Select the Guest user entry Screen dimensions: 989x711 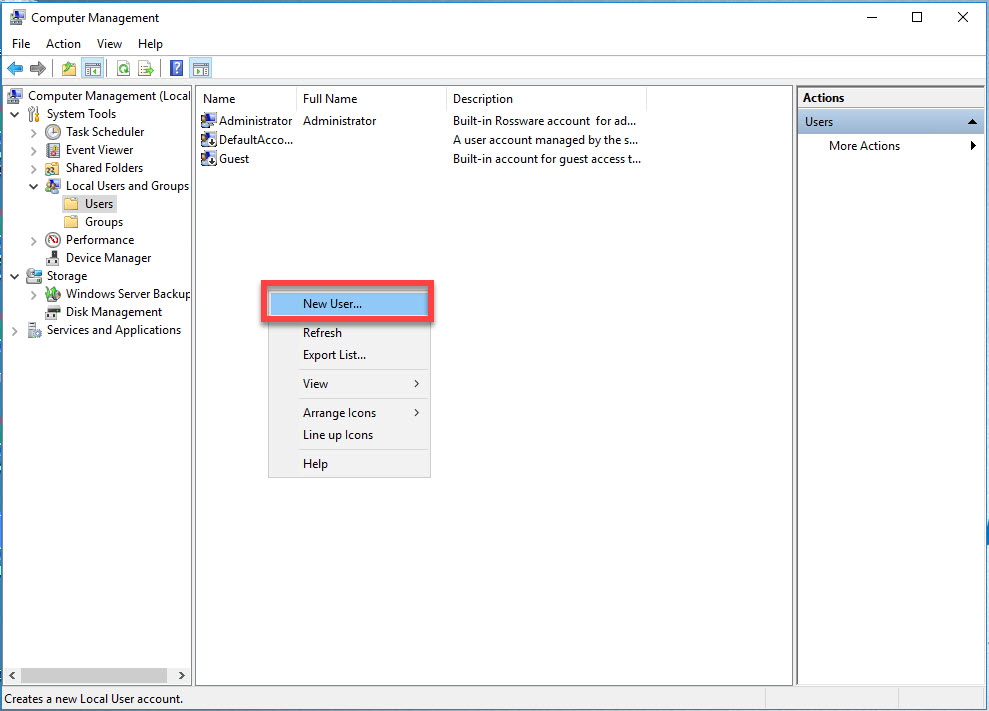pyautogui.click(x=234, y=159)
